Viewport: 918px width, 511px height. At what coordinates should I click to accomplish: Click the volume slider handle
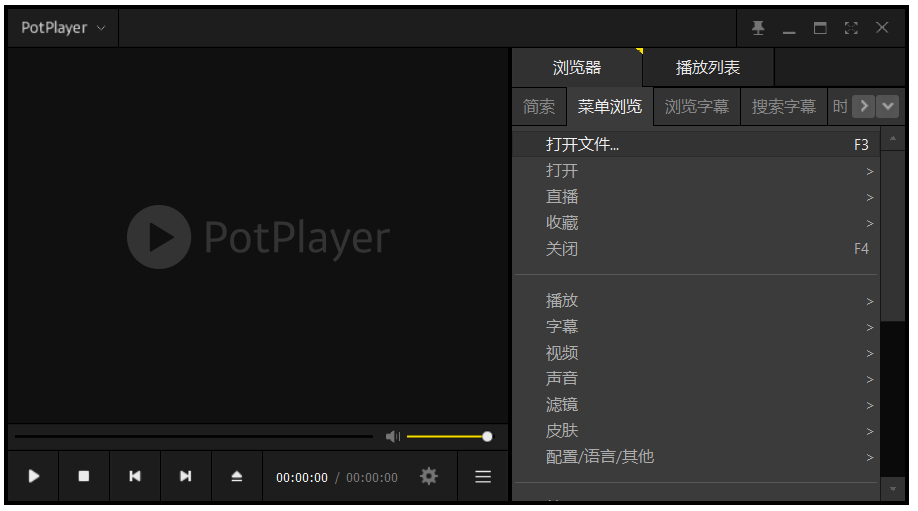(487, 437)
